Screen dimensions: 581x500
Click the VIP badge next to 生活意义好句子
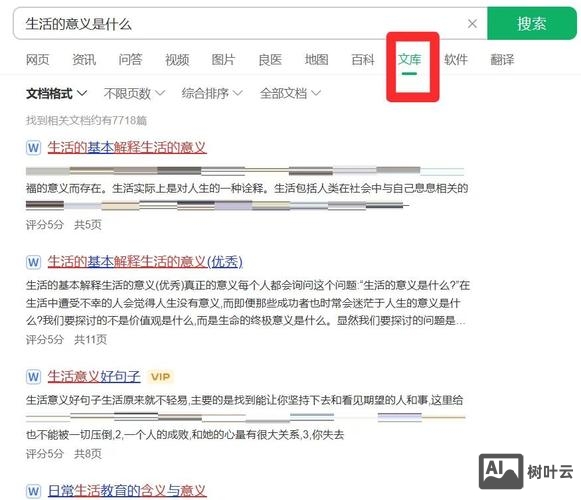click(x=160, y=377)
